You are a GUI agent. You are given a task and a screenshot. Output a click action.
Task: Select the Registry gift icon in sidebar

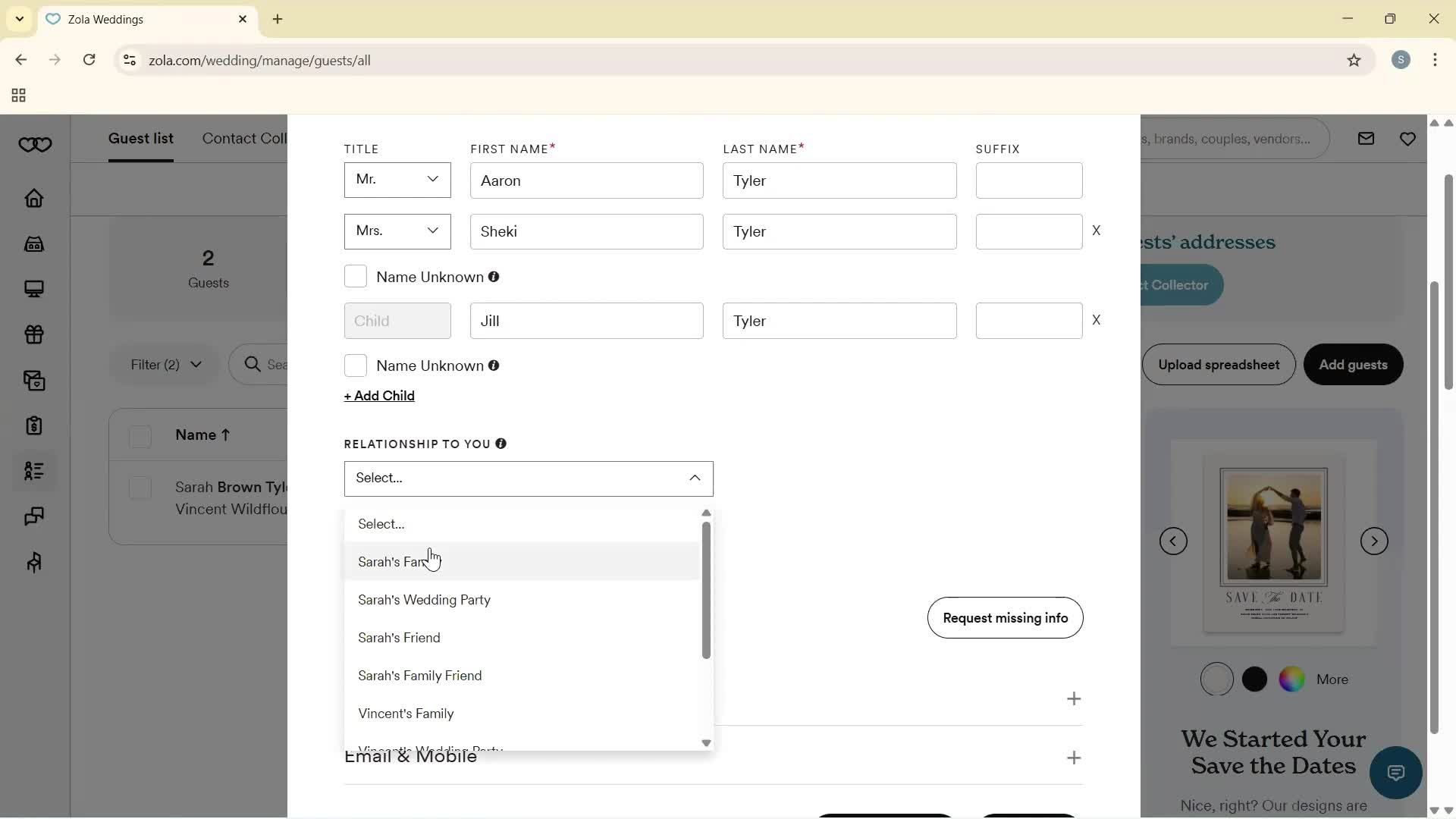click(x=34, y=334)
